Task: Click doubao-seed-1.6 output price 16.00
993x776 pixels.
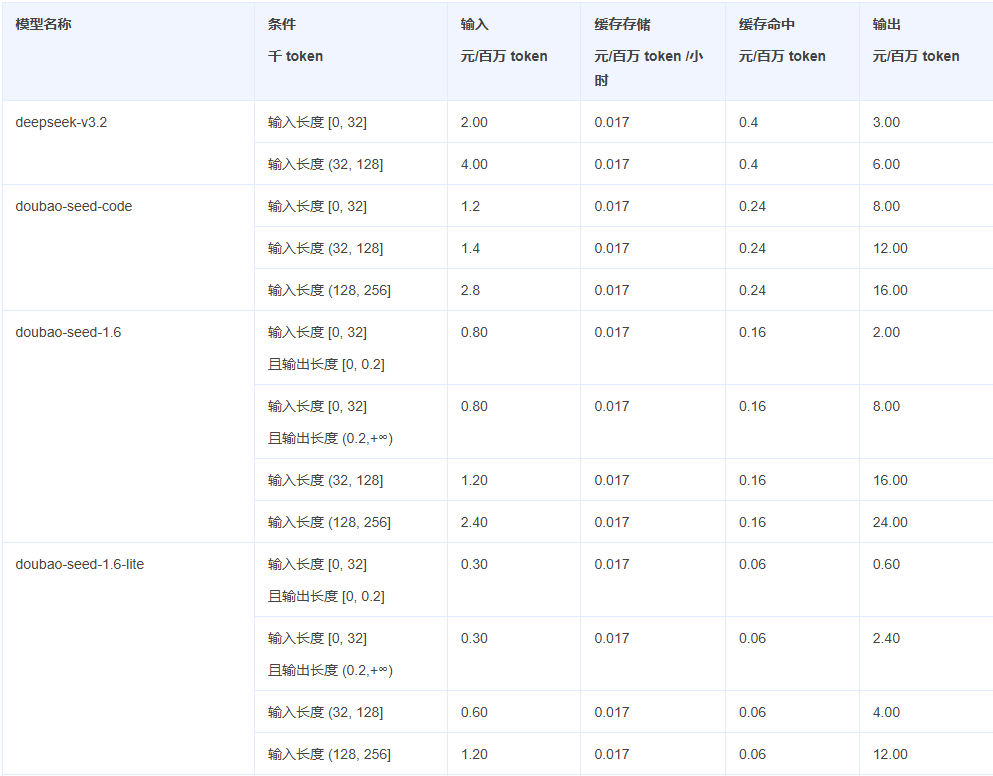Action: pyautogui.click(x=890, y=480)
